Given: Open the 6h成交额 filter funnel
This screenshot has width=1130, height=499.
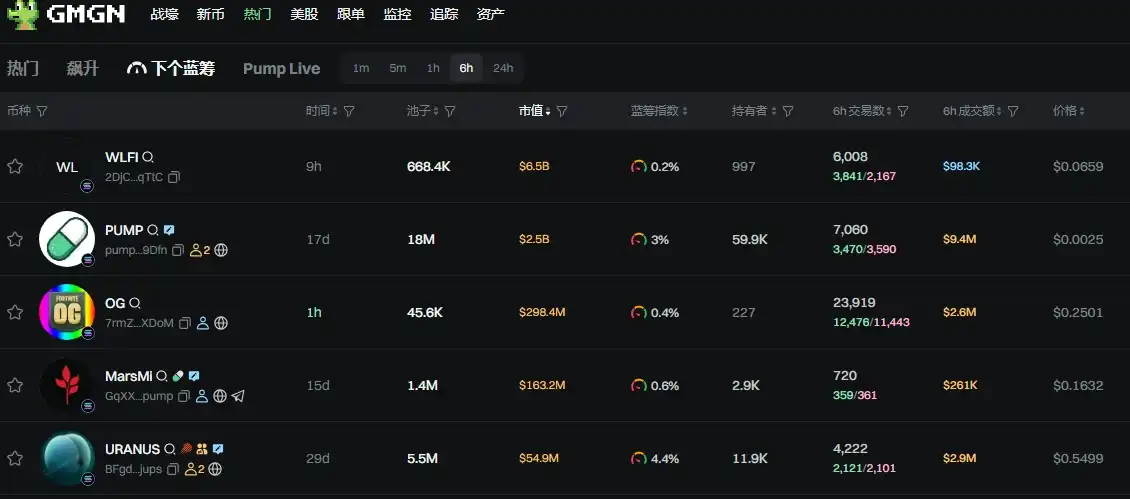Looking at the screenshot, I should point(1013,111).
